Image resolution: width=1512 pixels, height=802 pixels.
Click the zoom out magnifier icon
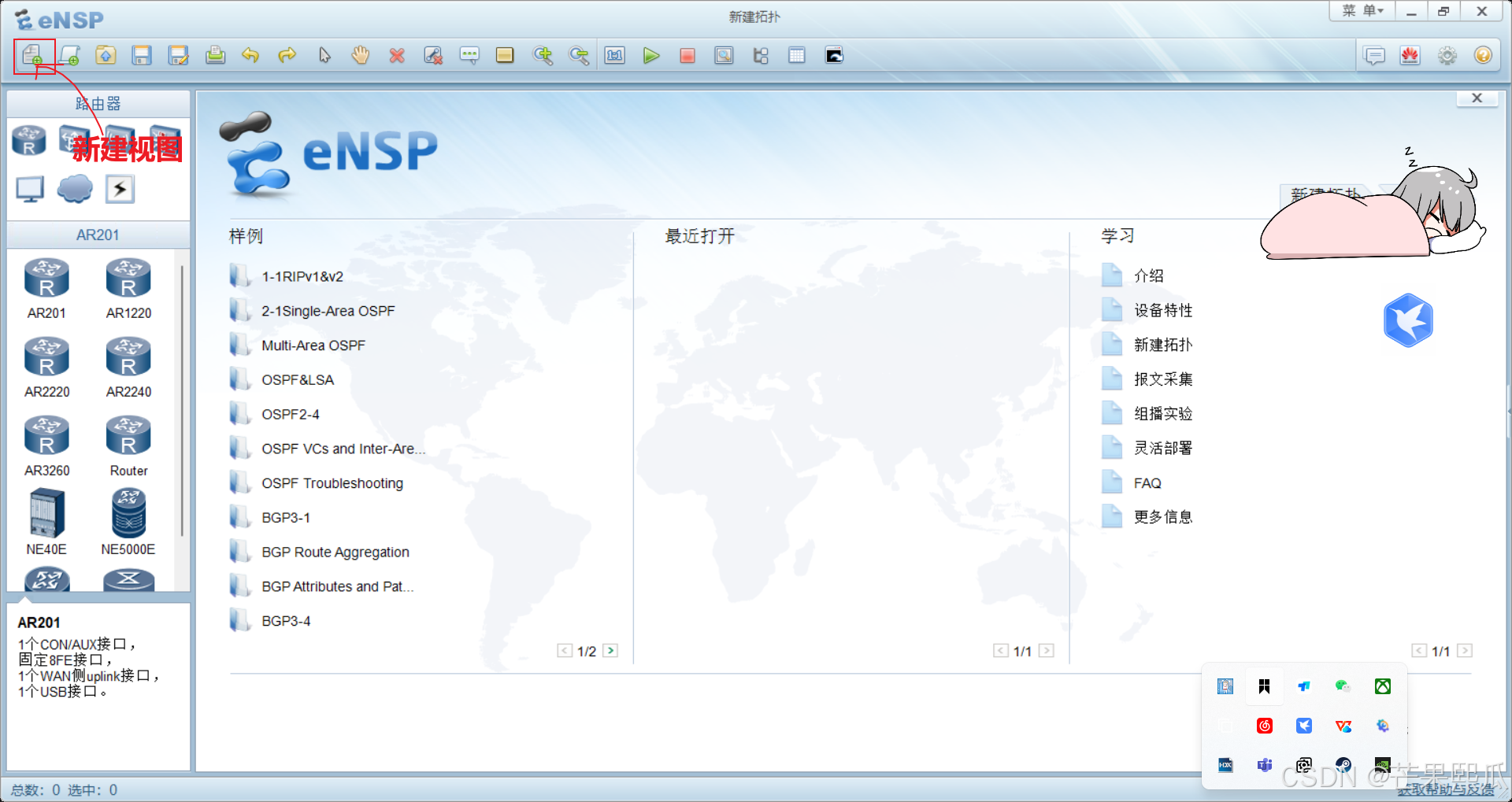[579, 55]
